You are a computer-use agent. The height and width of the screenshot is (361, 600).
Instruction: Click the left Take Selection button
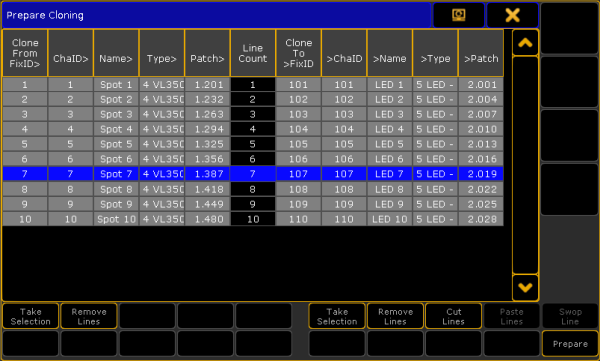tap(31, 316)
